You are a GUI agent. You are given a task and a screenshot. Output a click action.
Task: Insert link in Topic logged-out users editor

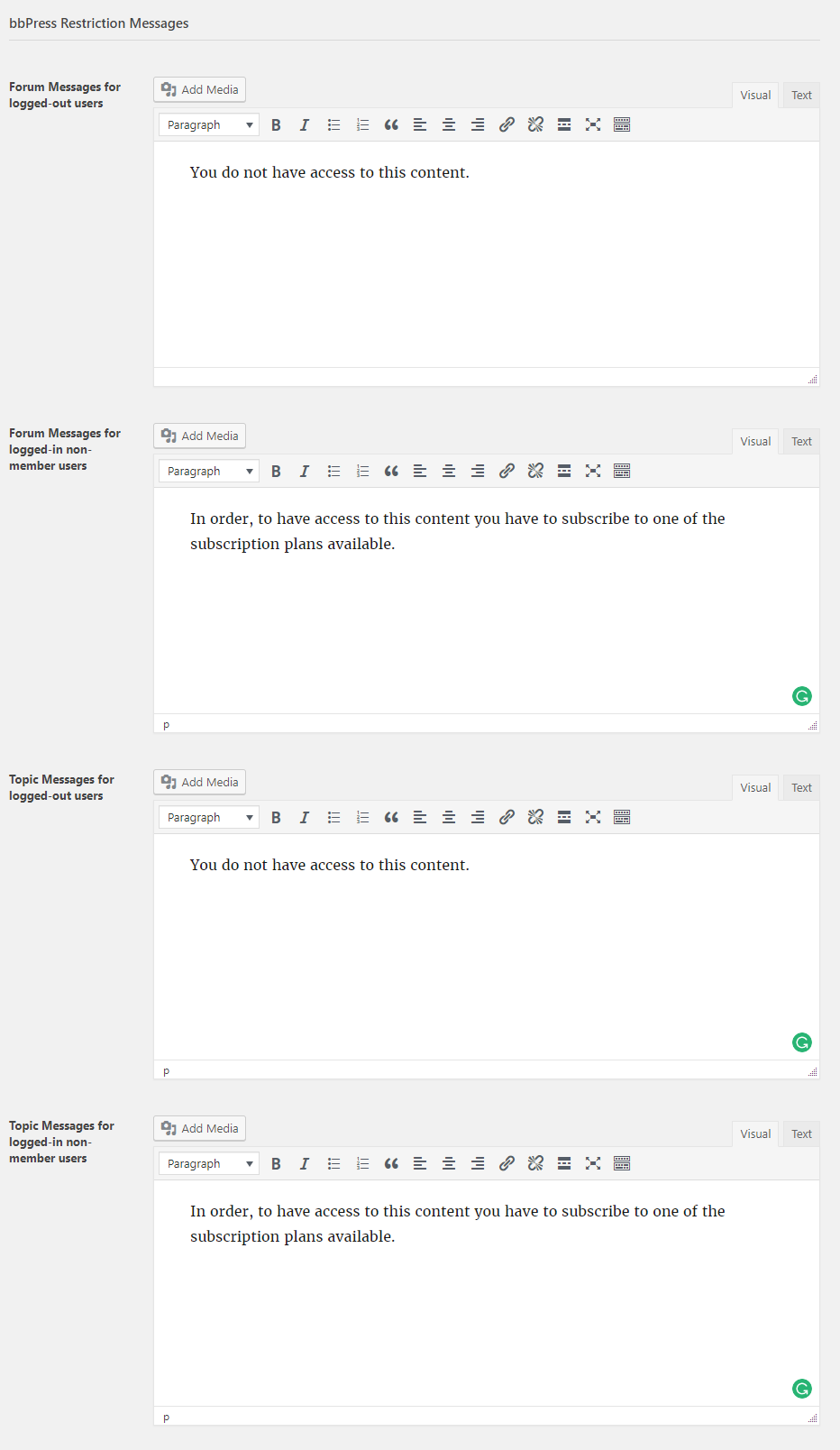pyautogui.click(x=507, y=818)
